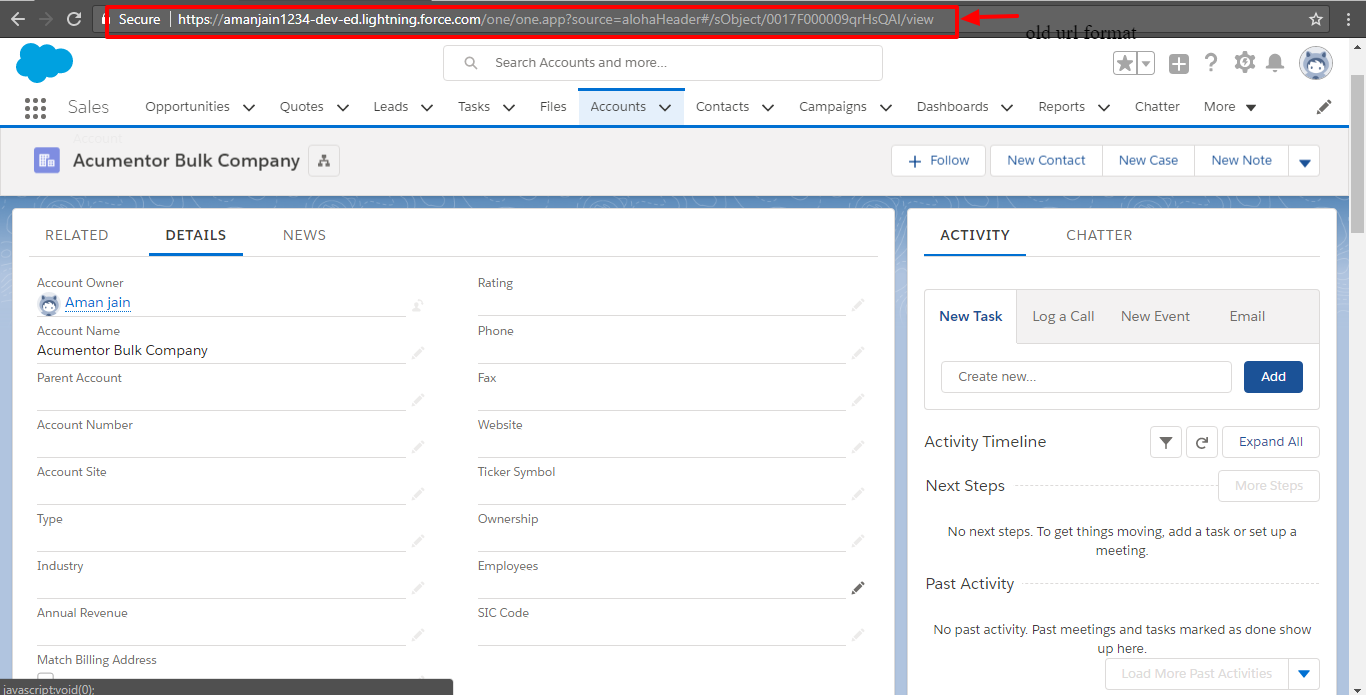
Task: Click the activity timeline filter icon
Action: pos(1166,442)
